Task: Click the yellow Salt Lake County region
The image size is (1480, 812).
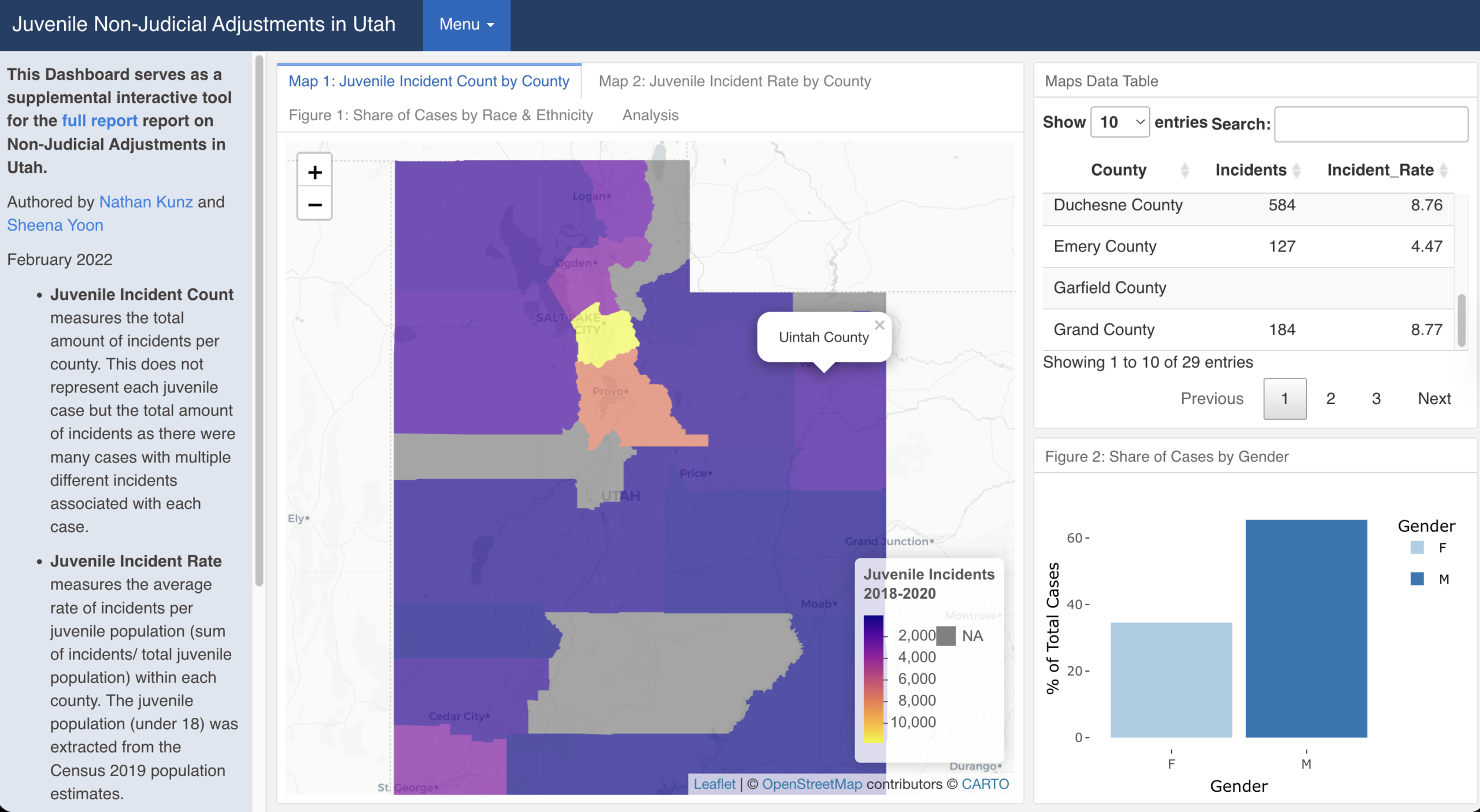Action: tap(605, 335)
